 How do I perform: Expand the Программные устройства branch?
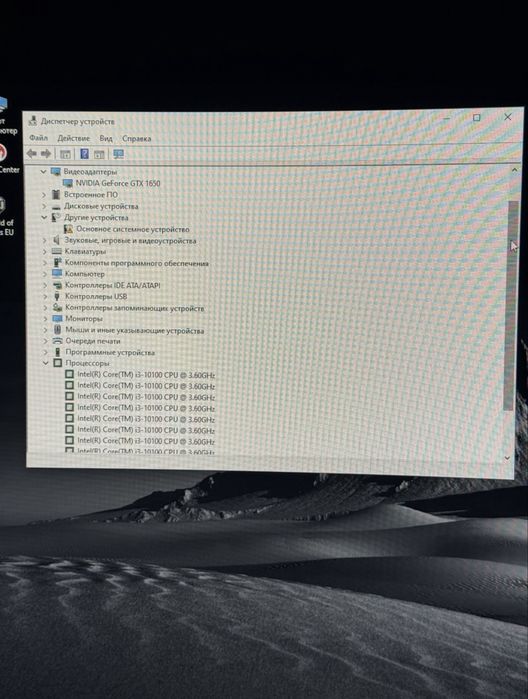[x=45, y=352]
